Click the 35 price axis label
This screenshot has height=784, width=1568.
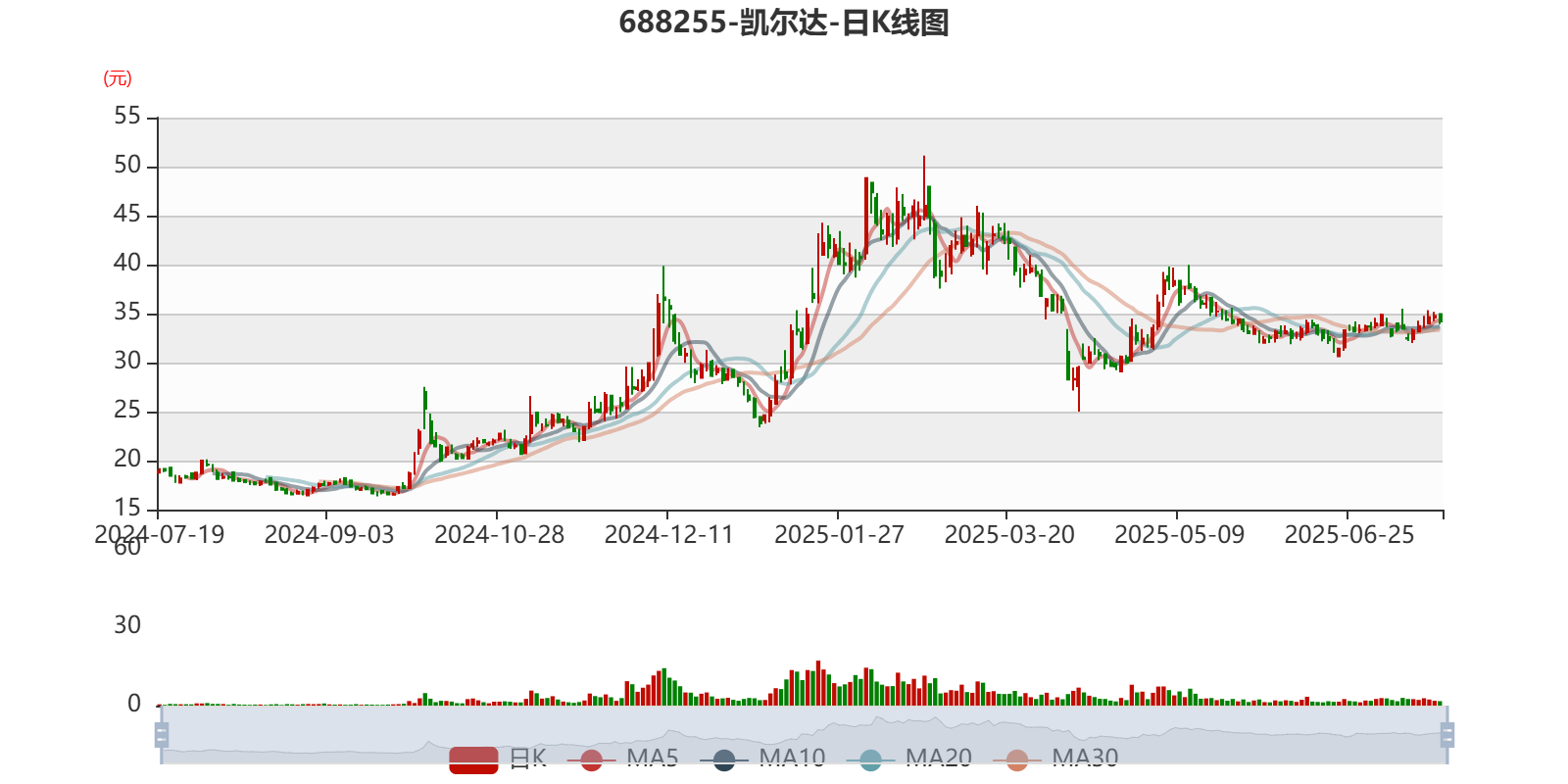[x=127, y=313]
